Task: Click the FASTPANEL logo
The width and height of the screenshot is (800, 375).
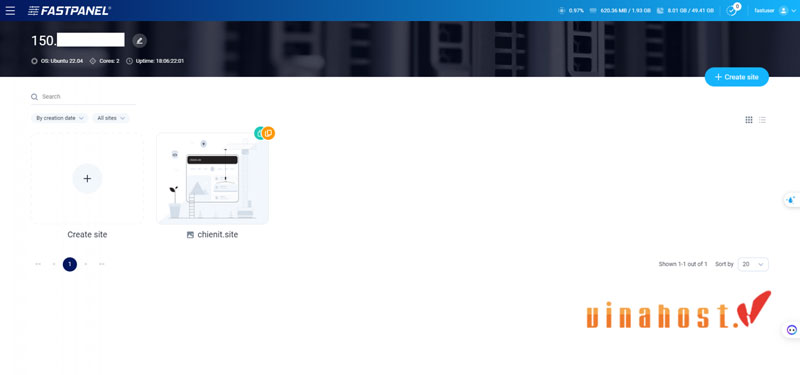Action: [69, 10]
